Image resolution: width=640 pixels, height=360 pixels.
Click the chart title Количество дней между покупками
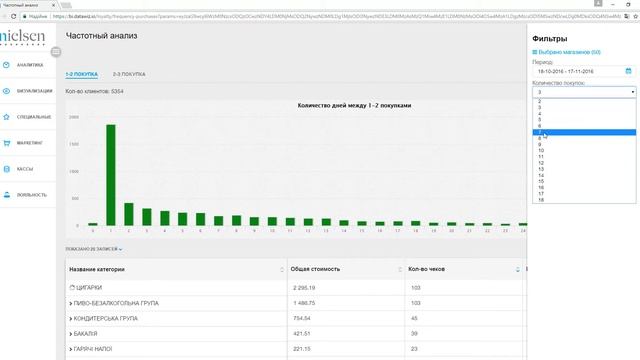[x=354, y=105]
